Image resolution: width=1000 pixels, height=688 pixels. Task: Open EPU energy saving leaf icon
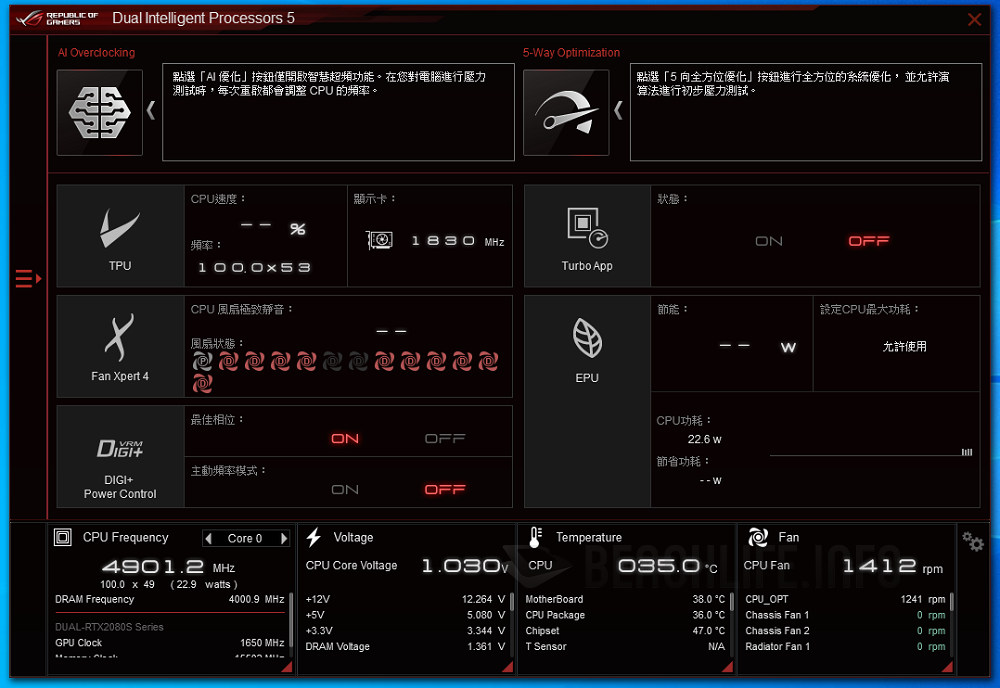click(x=585, y=340)
